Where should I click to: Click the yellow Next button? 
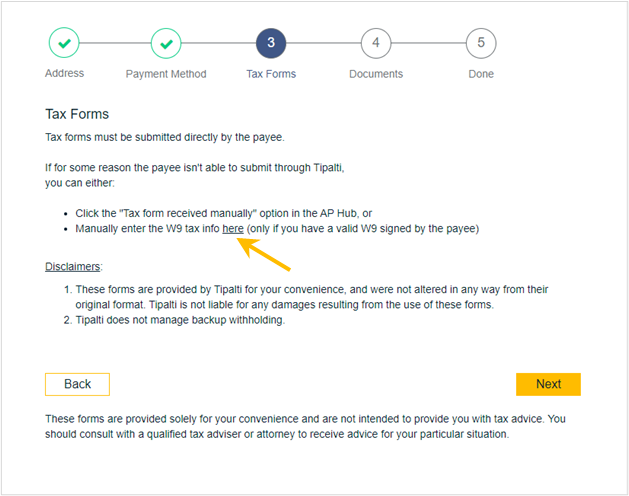point(548,384)
